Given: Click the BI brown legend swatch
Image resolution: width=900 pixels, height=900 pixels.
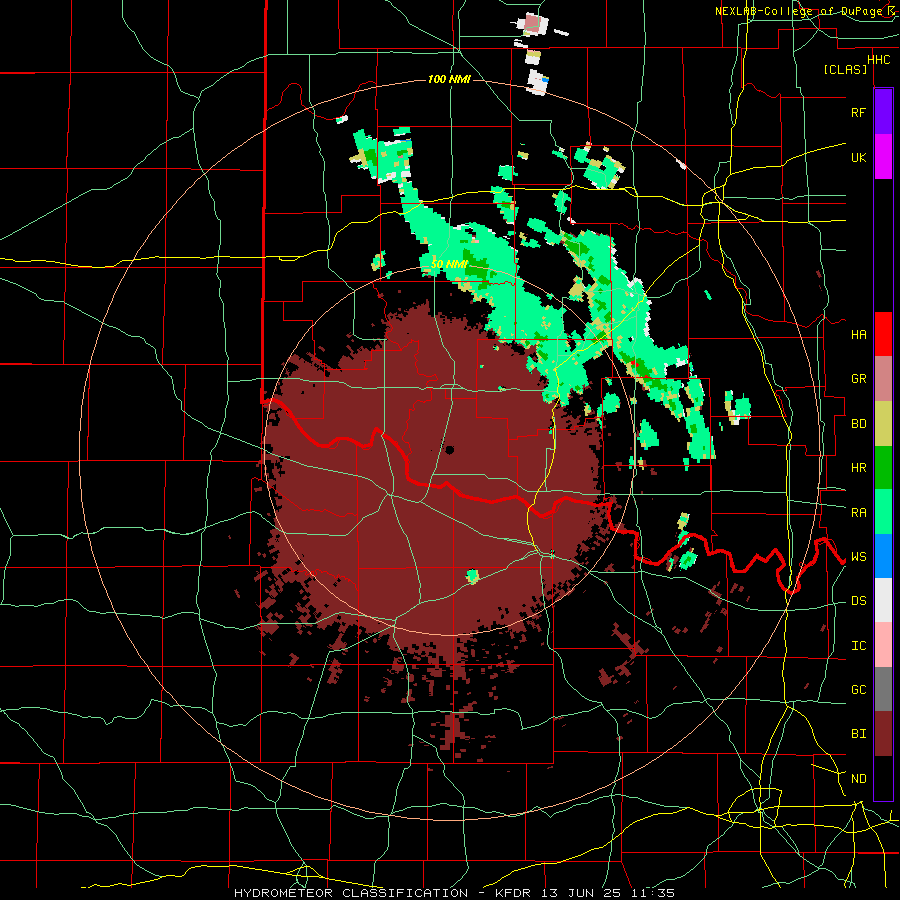Looking at the screenshot, I should 883,734.
